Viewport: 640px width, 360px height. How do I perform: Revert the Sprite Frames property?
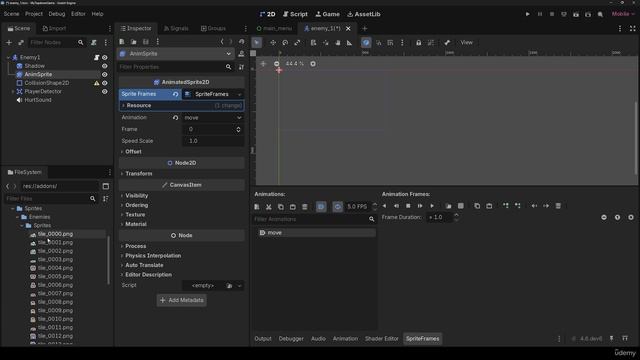[x=175, y=94]
